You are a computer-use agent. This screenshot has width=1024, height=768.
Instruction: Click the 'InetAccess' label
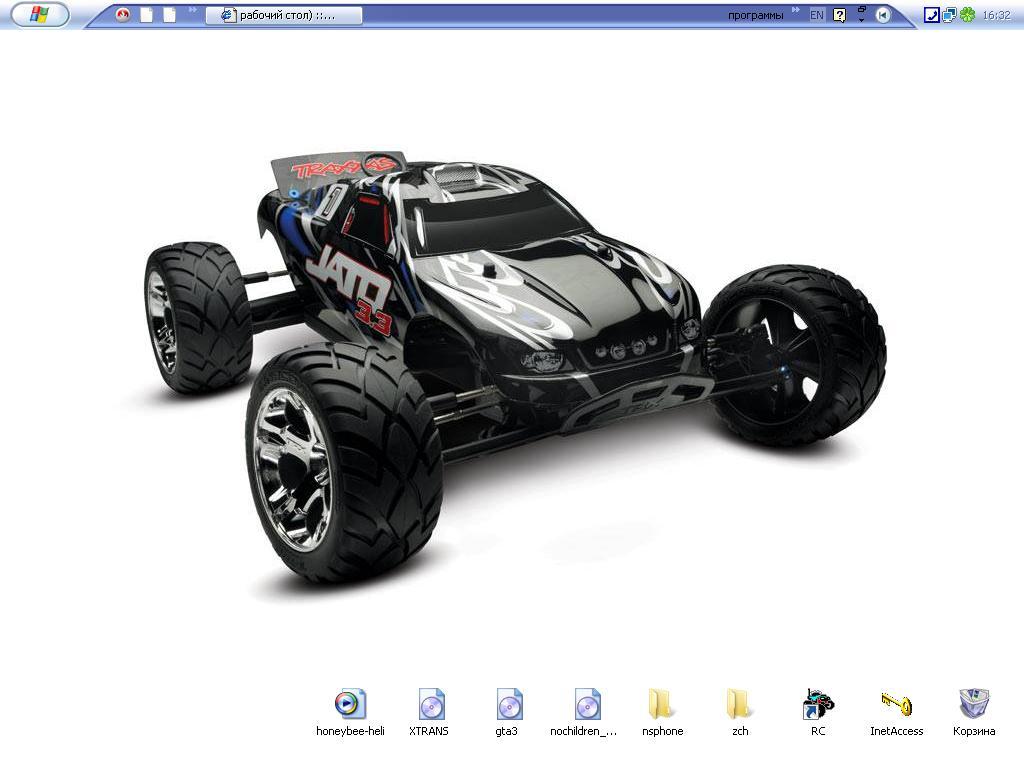pos(896,731)
